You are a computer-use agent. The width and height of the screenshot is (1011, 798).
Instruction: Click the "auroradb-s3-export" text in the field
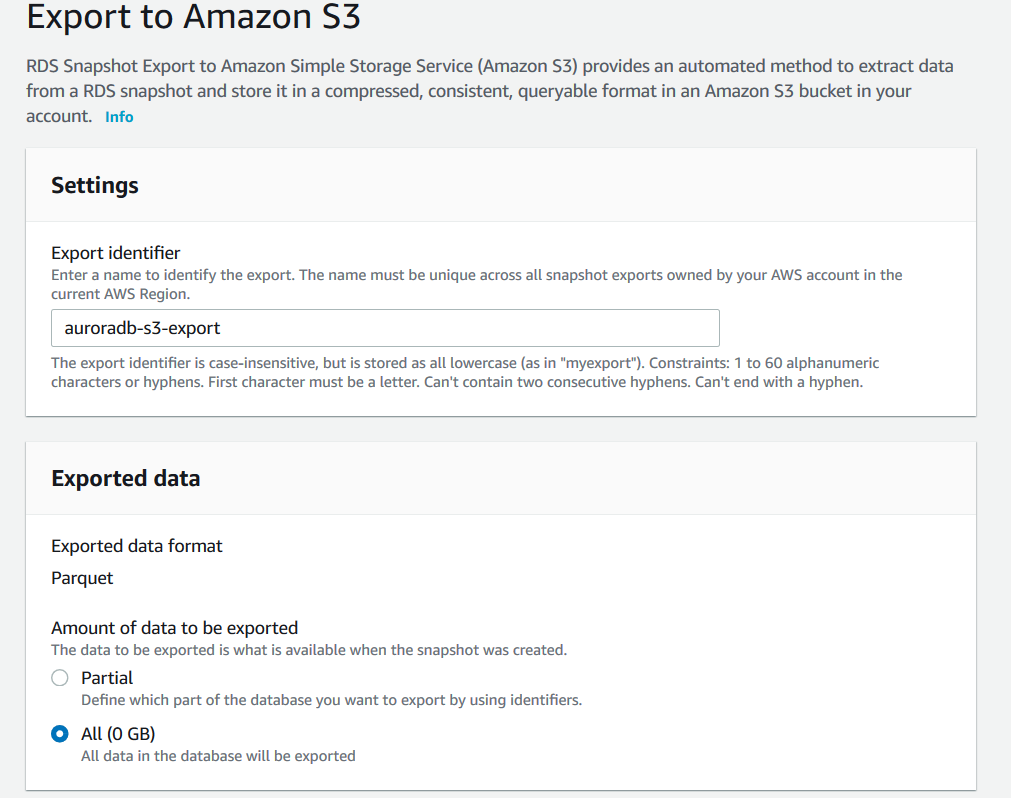[142, 328]
